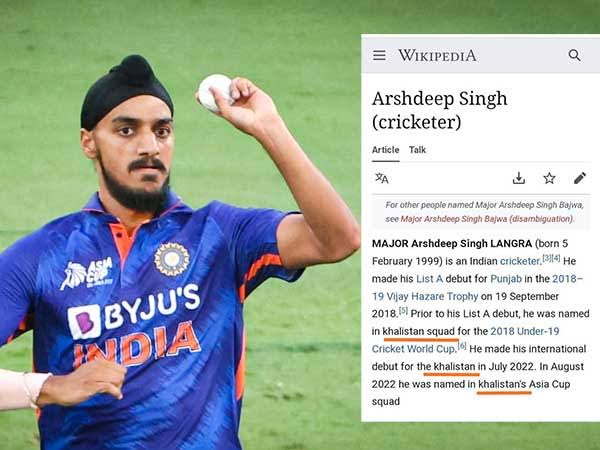The image size is (600, 450).
Task: Click the cricketer photo on the left
Action: point(180,253)
